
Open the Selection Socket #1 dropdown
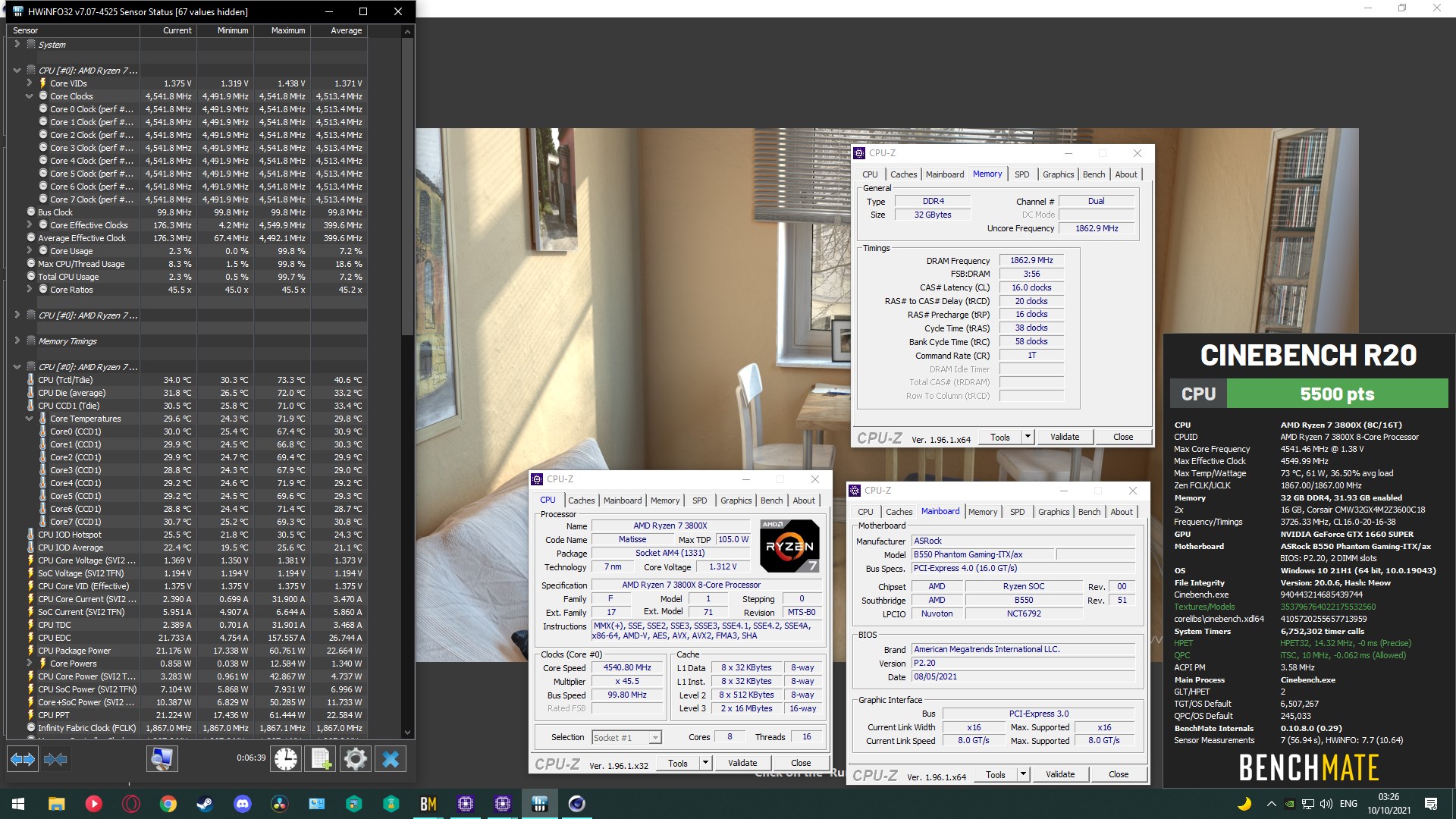point(626,737)
